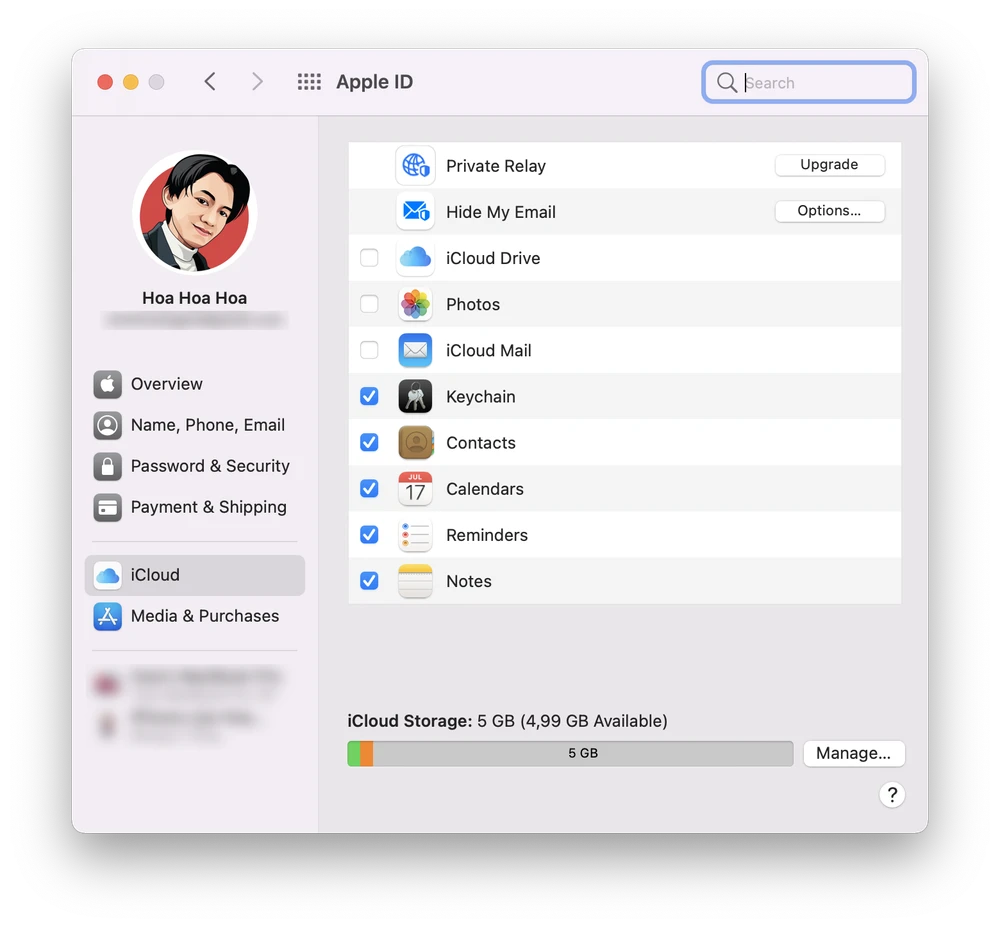Click the back navigation arrow

(x=210, y=81)
